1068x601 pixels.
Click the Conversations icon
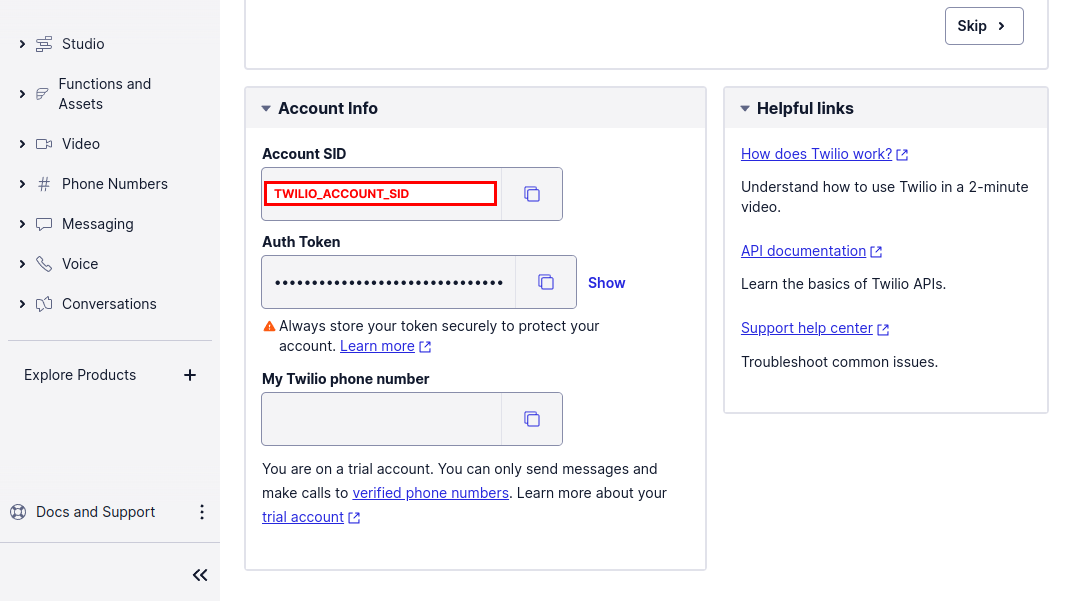coord(44,304)
